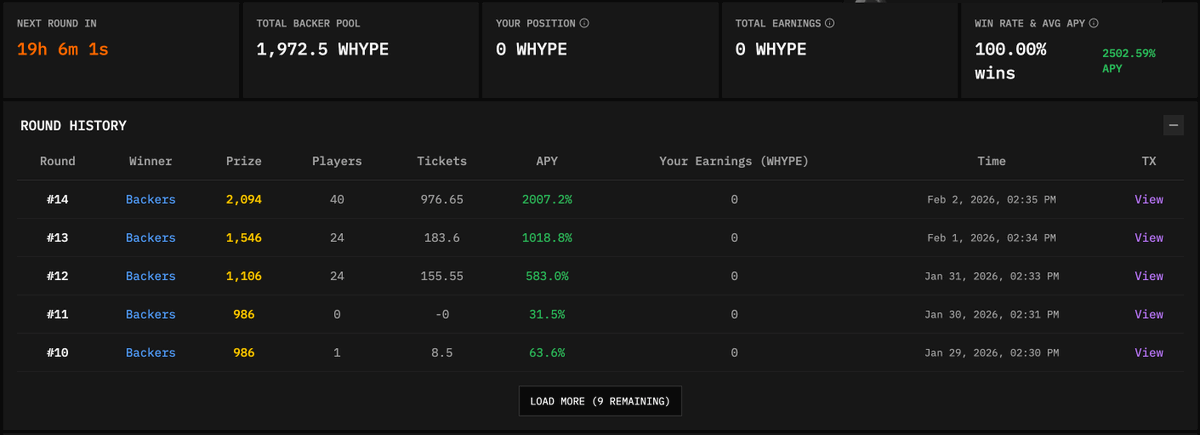Click the 2007.2% APY value
1200x435 pixels.
click(x=547, y=199)
